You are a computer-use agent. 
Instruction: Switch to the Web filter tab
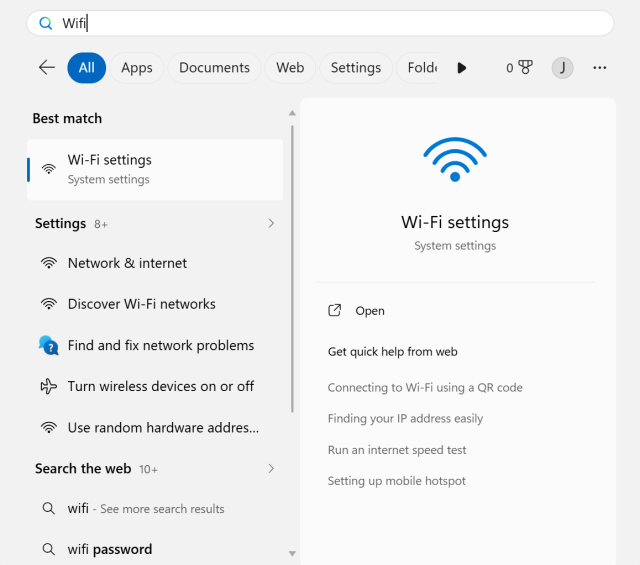click(x=290, y=68)
